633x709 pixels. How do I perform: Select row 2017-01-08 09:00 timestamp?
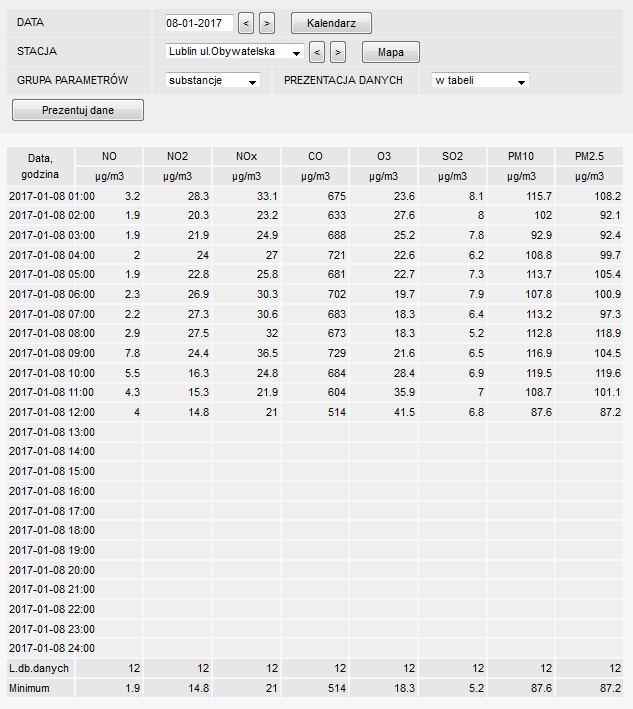click(x=52, y=353)
